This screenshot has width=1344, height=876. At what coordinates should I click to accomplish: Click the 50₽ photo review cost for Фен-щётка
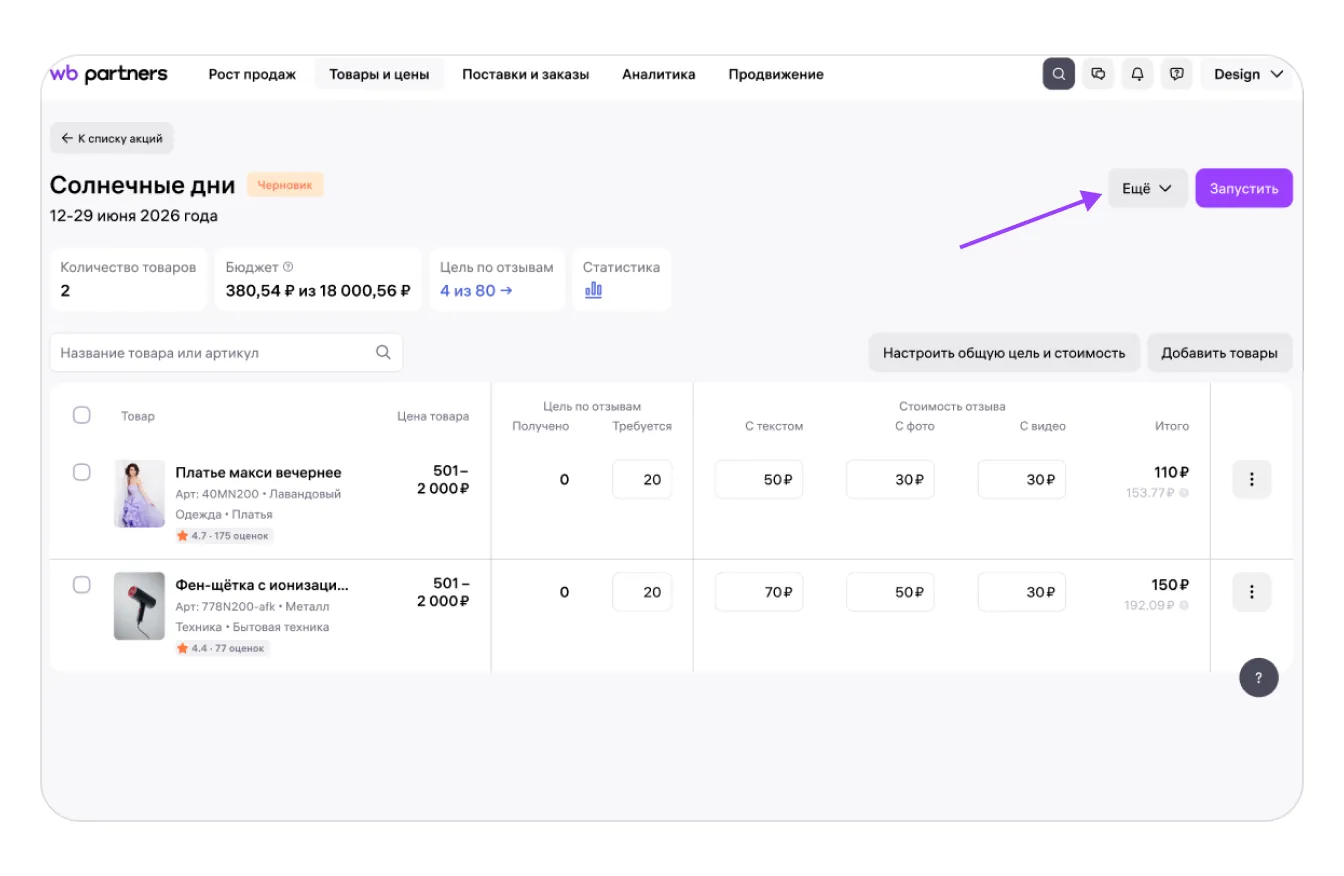[x=890, y=592]
